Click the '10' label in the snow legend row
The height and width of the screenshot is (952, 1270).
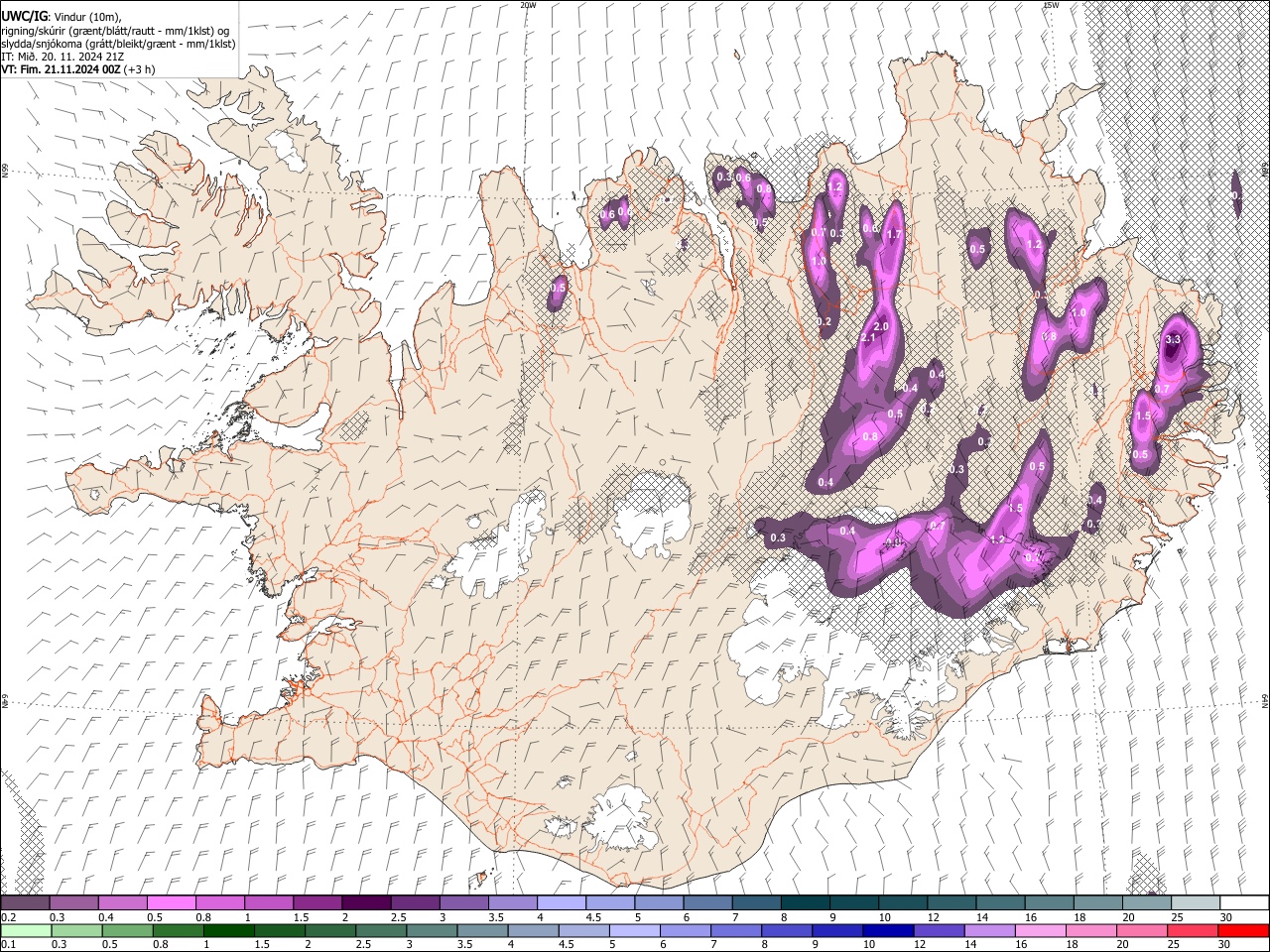884,917
